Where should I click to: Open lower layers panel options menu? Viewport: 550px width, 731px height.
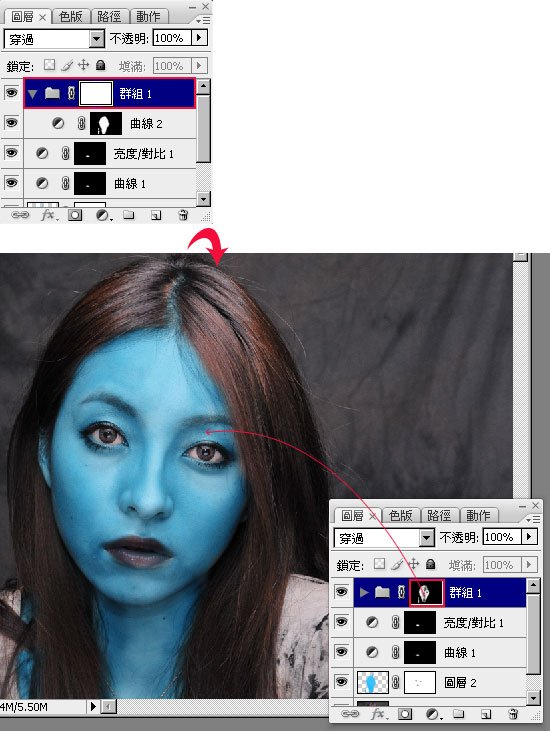click(533, 519)
